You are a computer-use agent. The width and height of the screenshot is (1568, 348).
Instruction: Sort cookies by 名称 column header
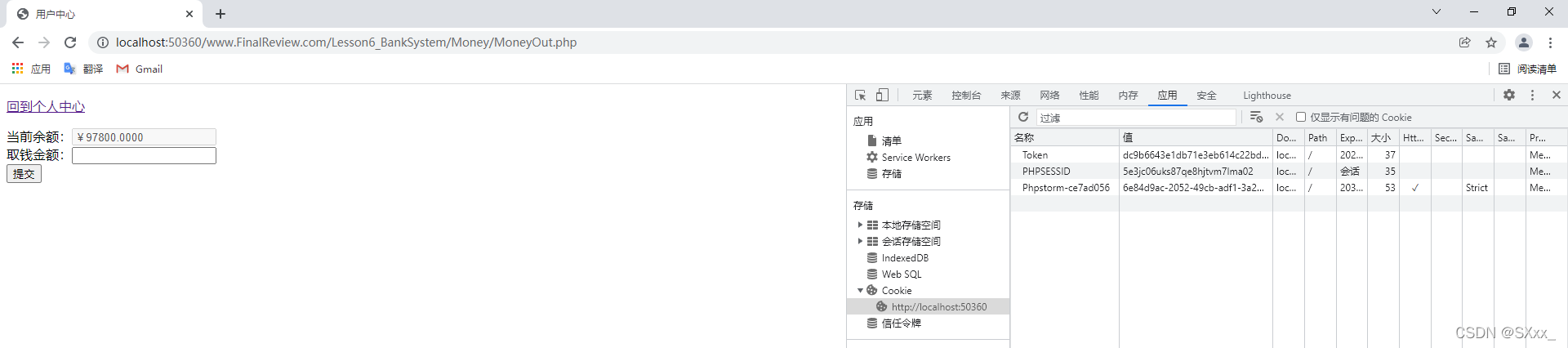[1065, 137]
